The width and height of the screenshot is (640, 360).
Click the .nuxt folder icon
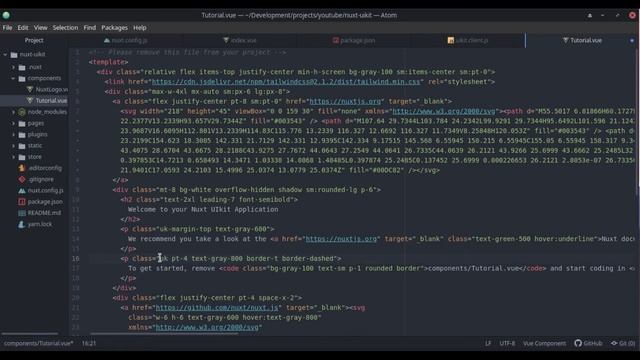22,67
